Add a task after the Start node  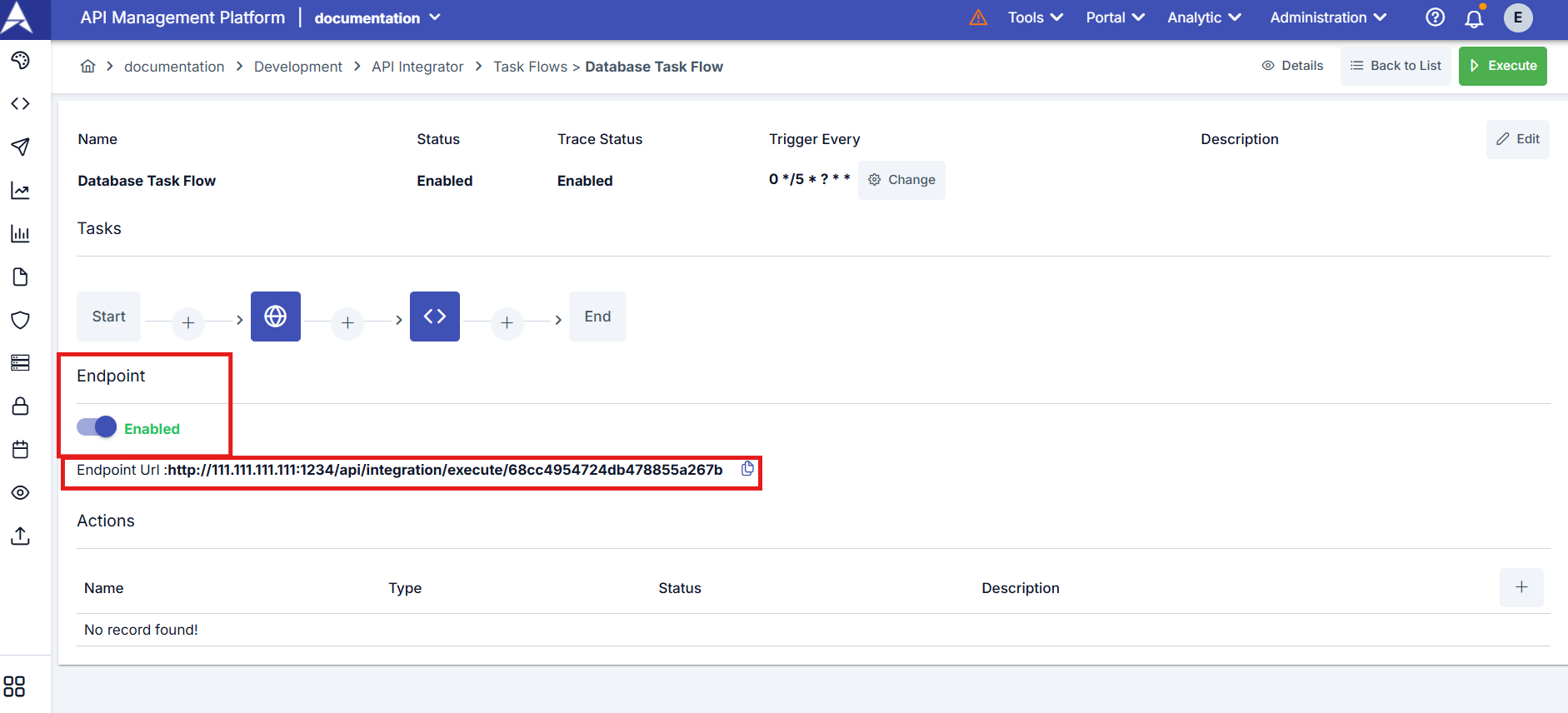point(188,322)
